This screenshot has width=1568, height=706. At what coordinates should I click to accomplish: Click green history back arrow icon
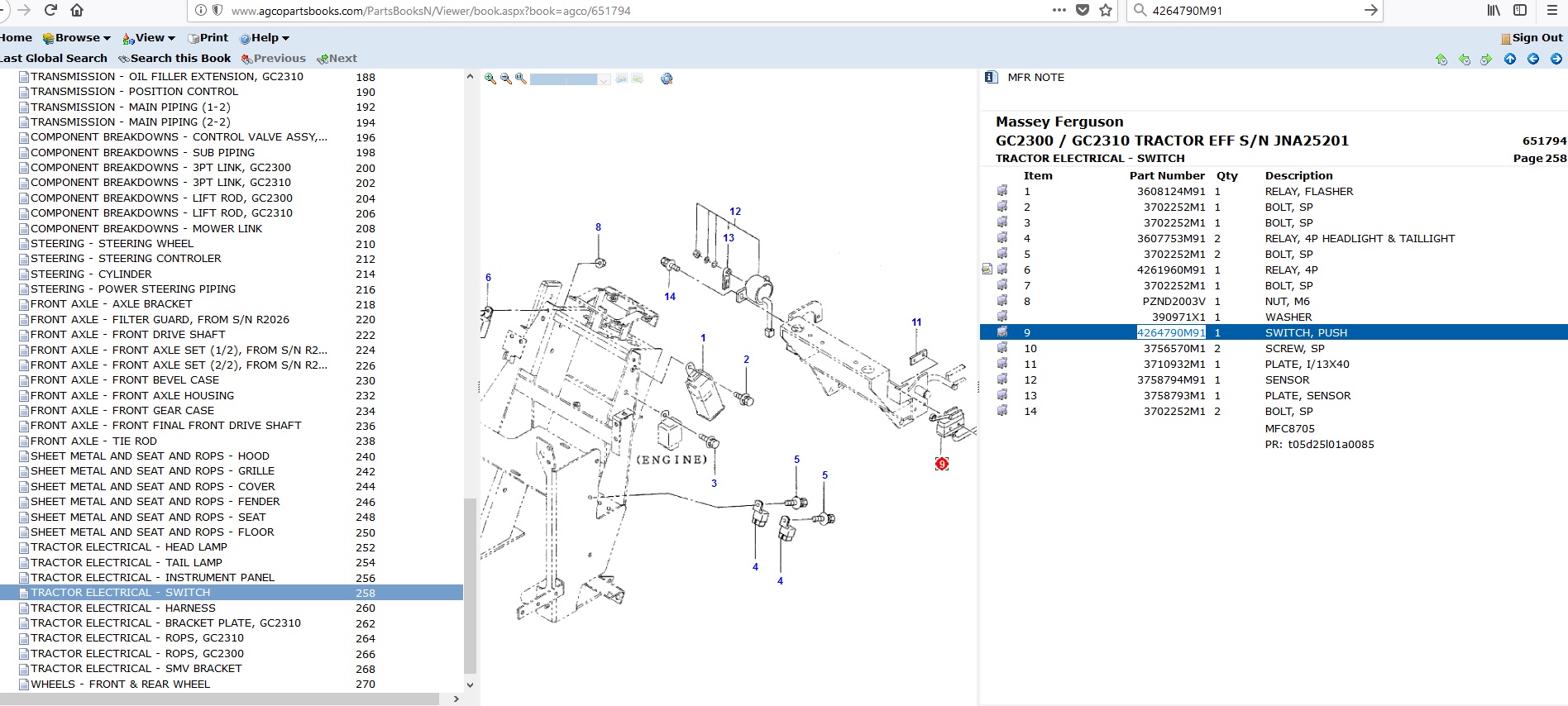[1465, 59]
